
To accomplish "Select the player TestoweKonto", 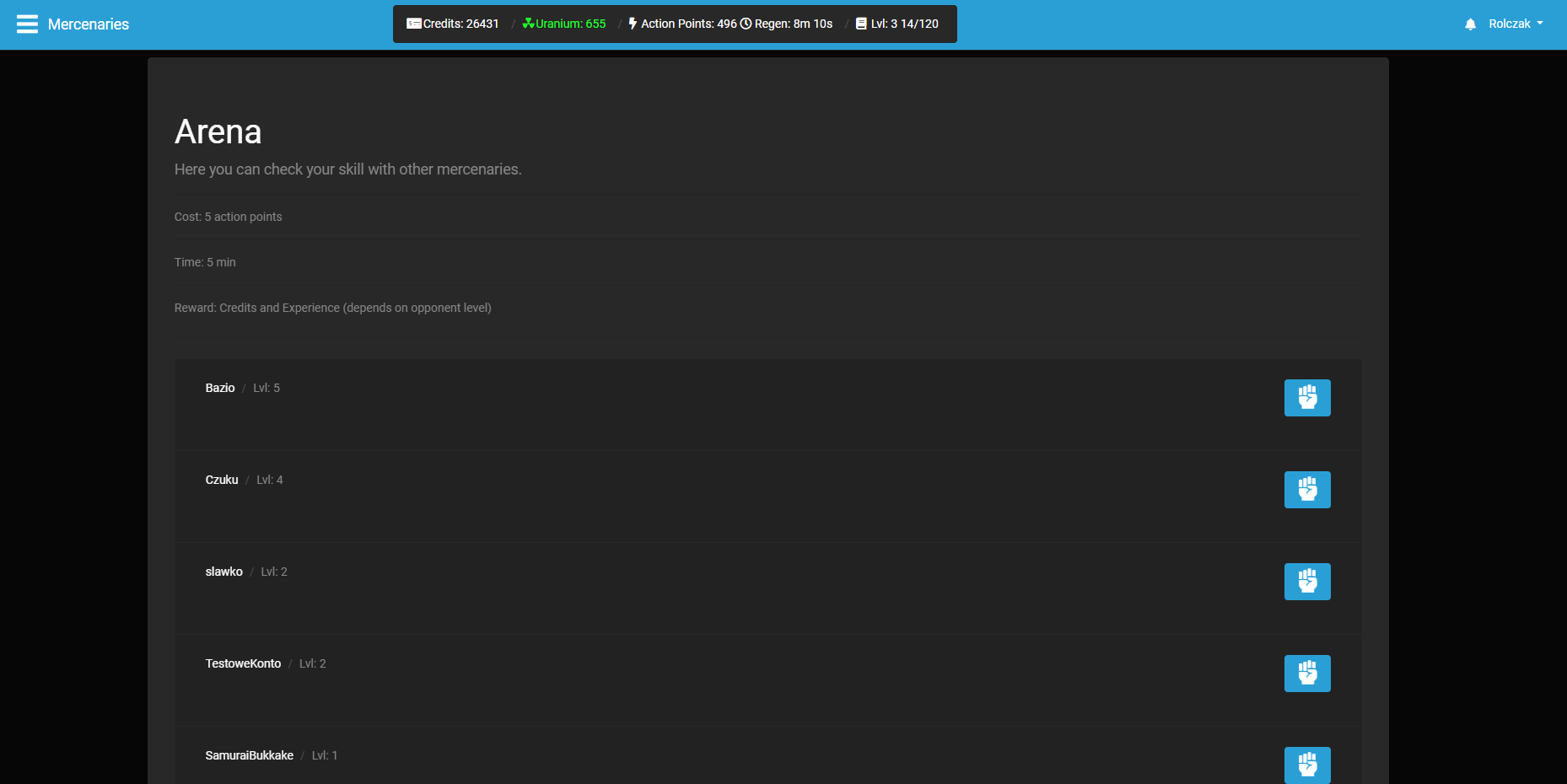I will (243, 663).
